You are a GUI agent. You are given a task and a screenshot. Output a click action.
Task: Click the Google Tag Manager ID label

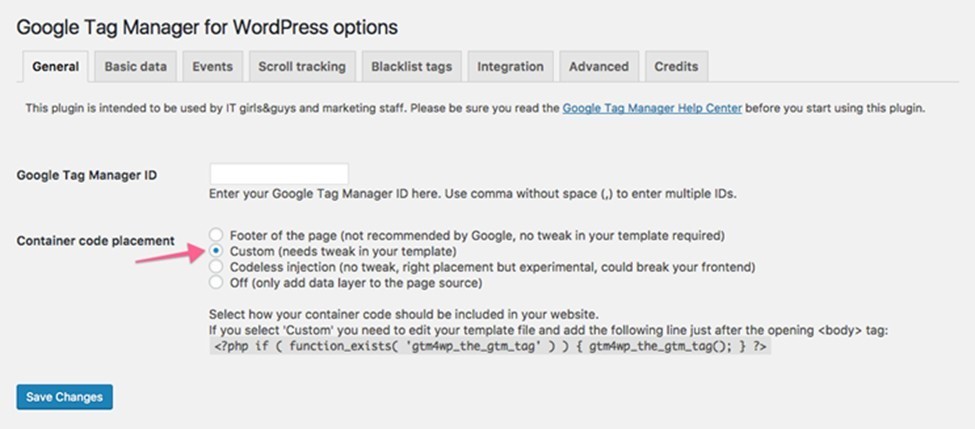click(87, 175)
